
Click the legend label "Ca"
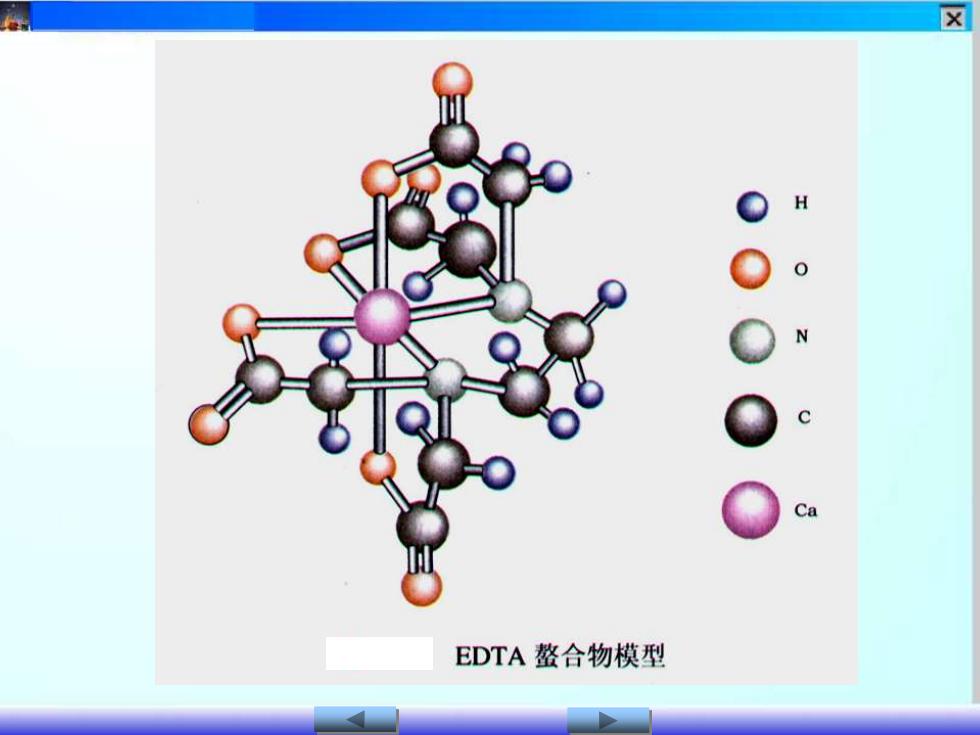(x=806, y=510)
